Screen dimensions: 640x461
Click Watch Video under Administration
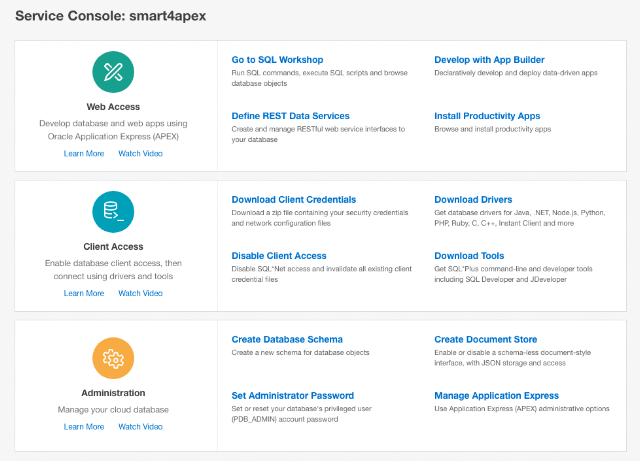[x=140, y=427]
